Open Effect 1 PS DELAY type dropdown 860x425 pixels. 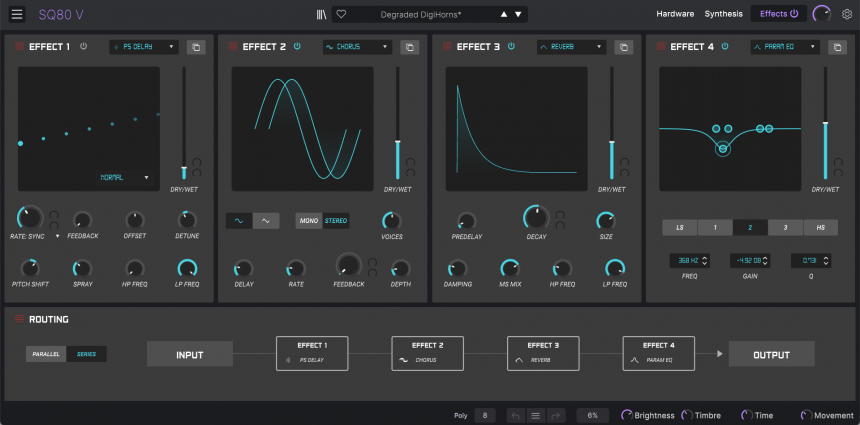point(144,47)
